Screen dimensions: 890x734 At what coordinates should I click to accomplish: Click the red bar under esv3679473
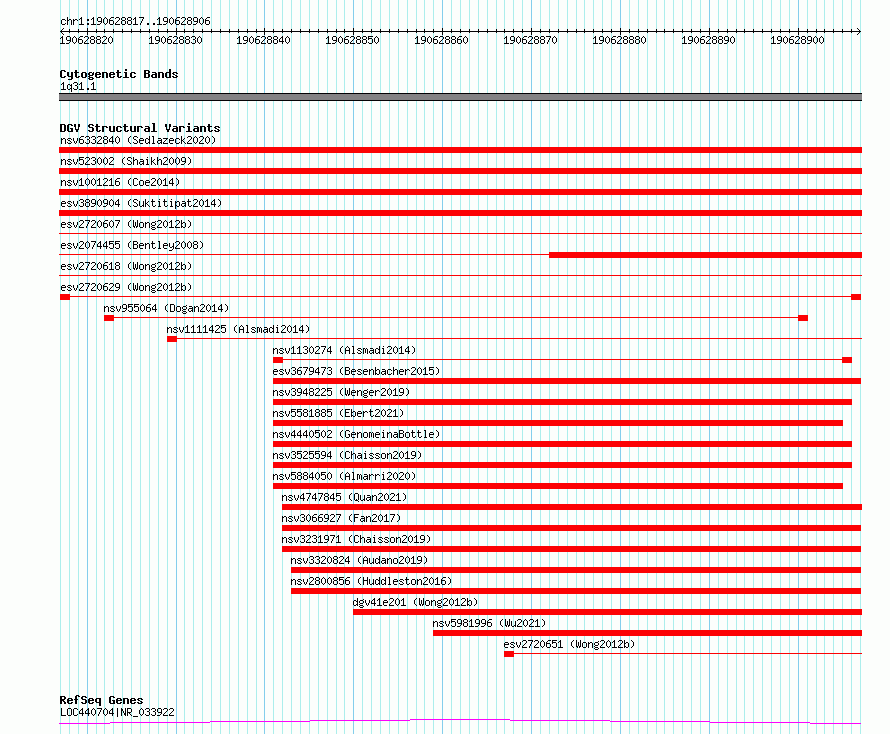click(567, 381)
